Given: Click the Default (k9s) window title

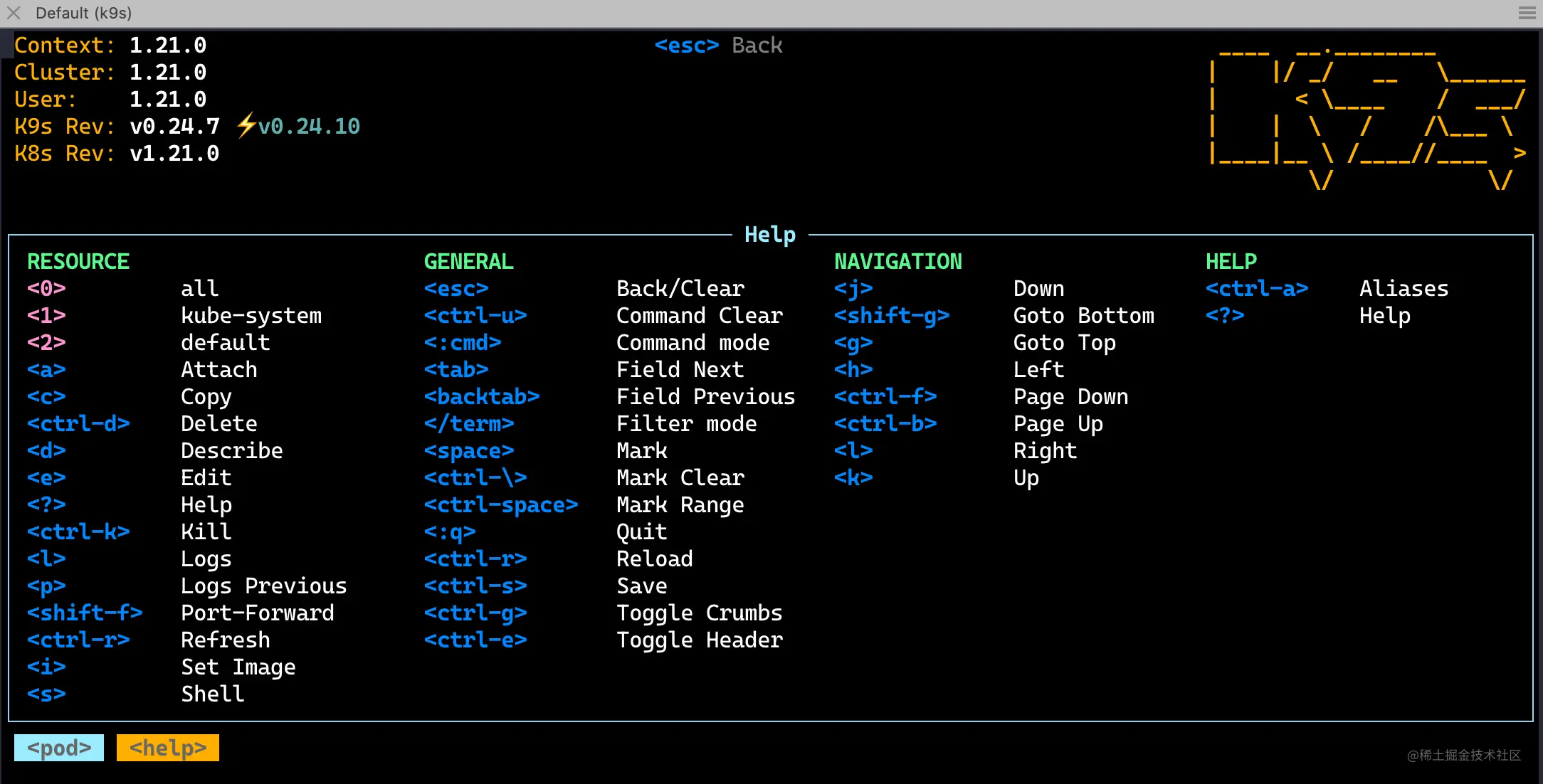Looking at the screenshot, I should 83,13.
